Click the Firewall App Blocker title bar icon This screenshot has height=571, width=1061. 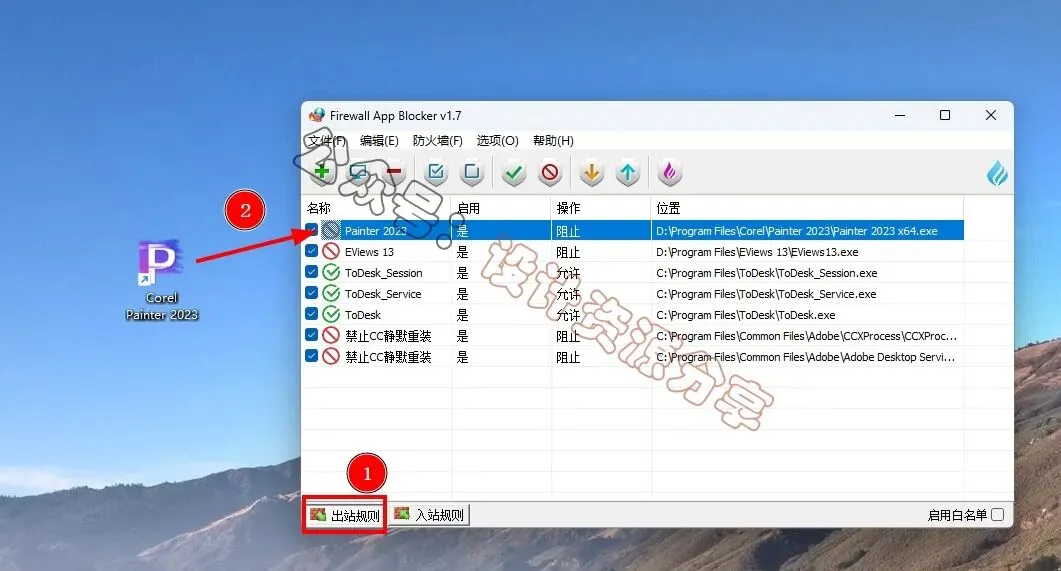pyautogui.click(x=317, y=115)
